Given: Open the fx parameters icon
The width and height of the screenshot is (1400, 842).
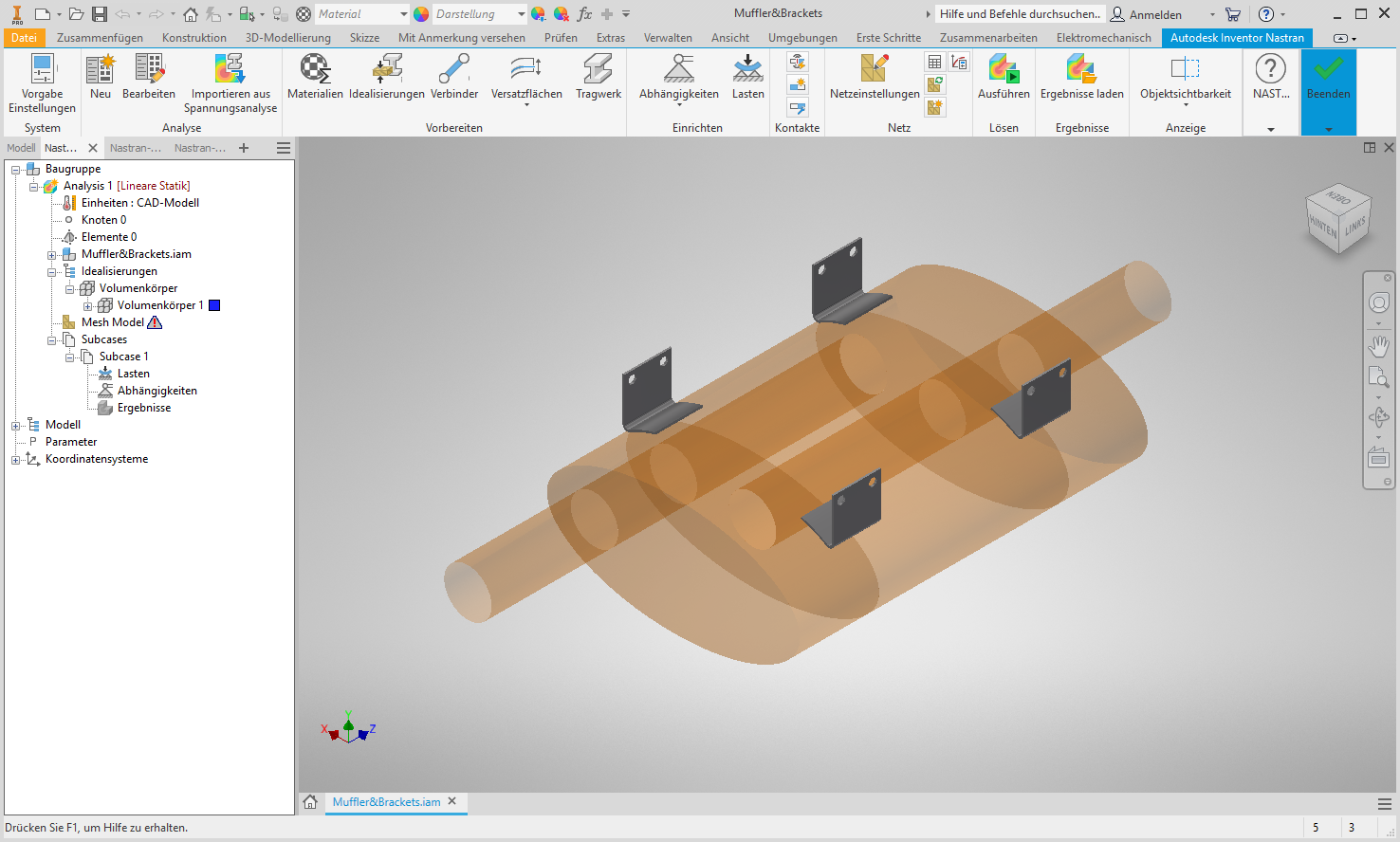Looking at the screenshot, I should pos(584,14).
